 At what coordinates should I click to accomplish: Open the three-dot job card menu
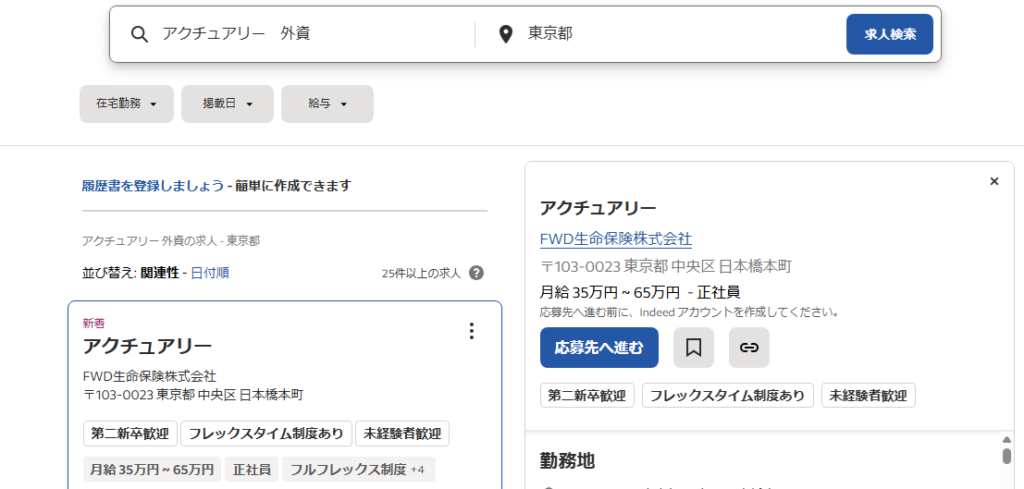(472, 331)
